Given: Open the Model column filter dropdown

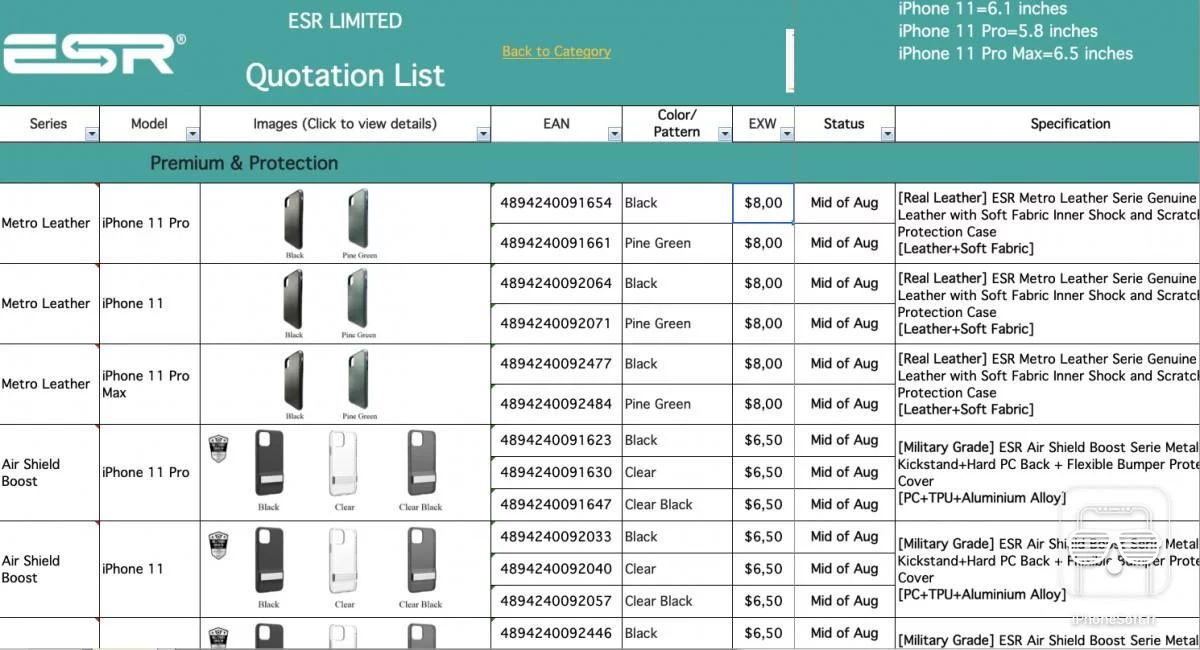Looking at the screenshot, I should (192, 134).
